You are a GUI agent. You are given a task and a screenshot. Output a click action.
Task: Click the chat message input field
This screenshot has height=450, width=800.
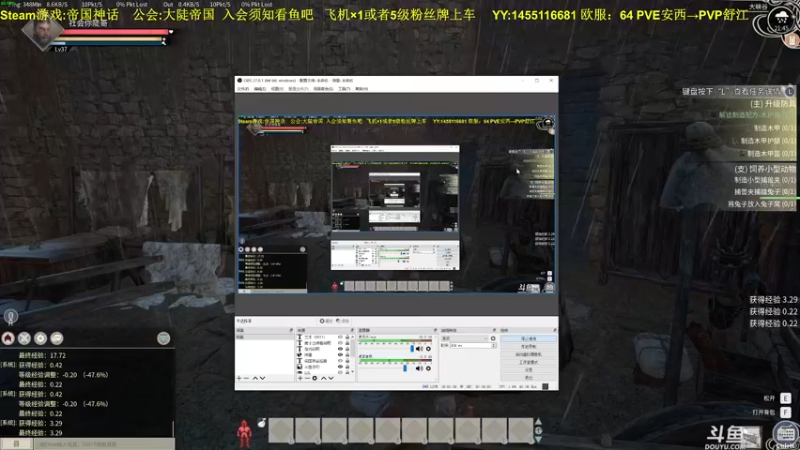[104, 444]
